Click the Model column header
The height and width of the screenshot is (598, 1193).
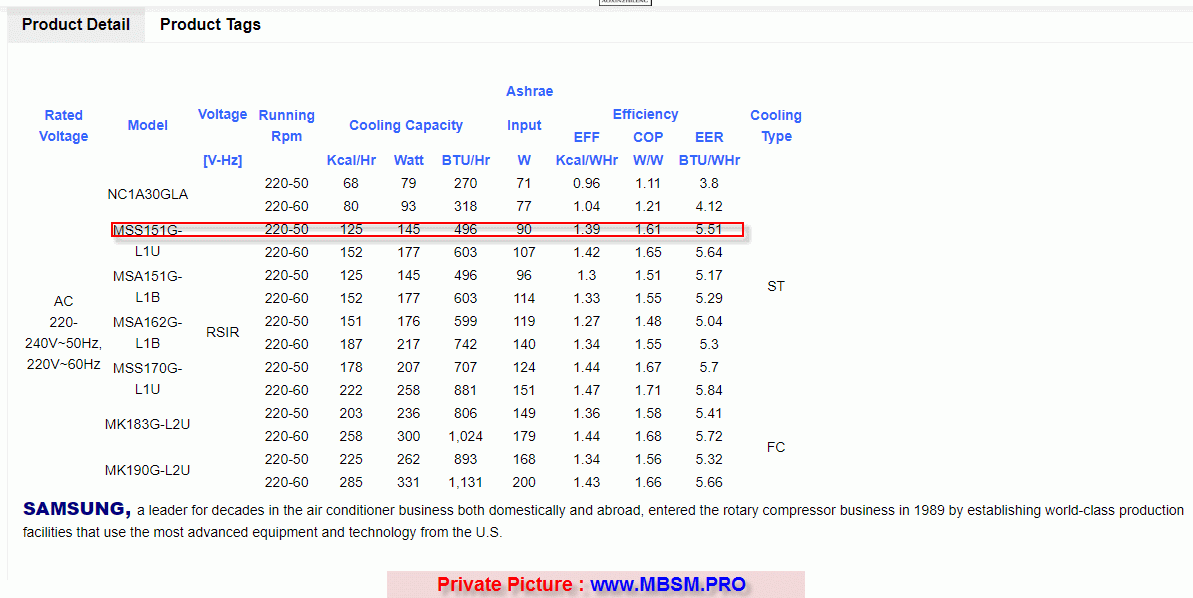[x=148, y=125]
